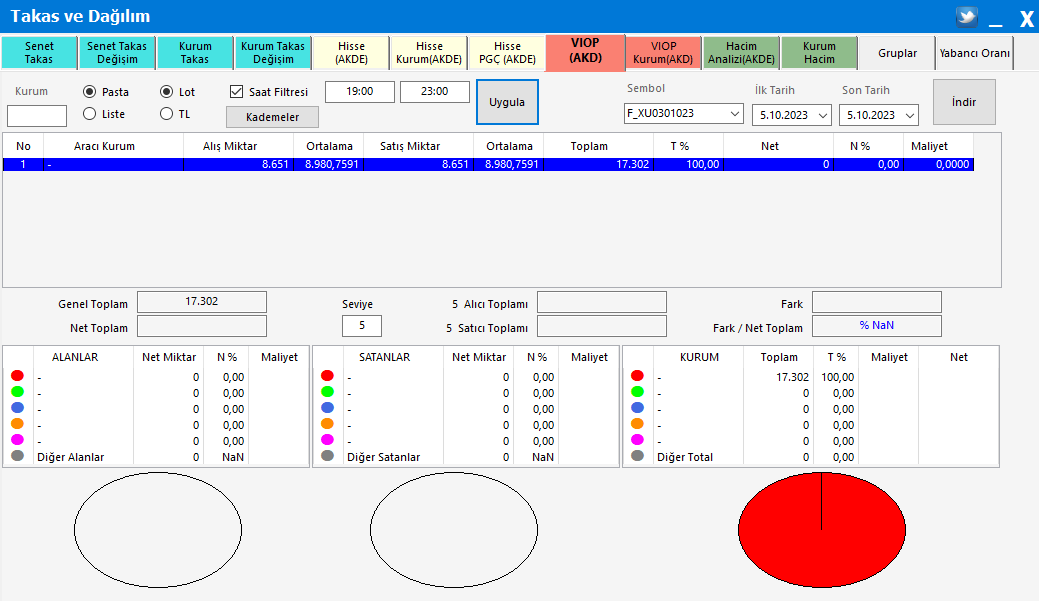Open the Gruplar tab
Image resolution: width=1039 pixels, height=601 pixels.
tap(897, 53)
